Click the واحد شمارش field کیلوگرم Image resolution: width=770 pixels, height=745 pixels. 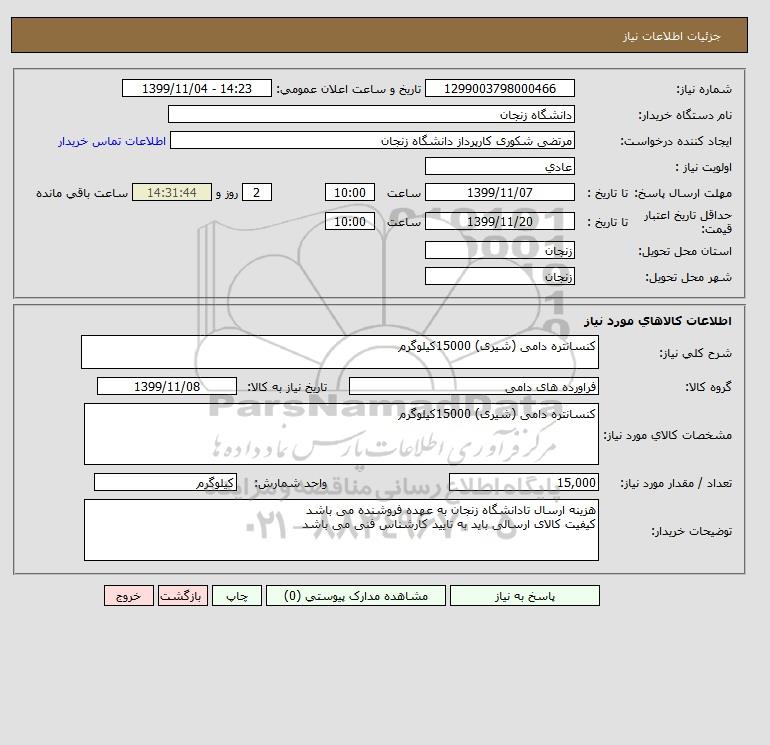(x=165, y=482)
